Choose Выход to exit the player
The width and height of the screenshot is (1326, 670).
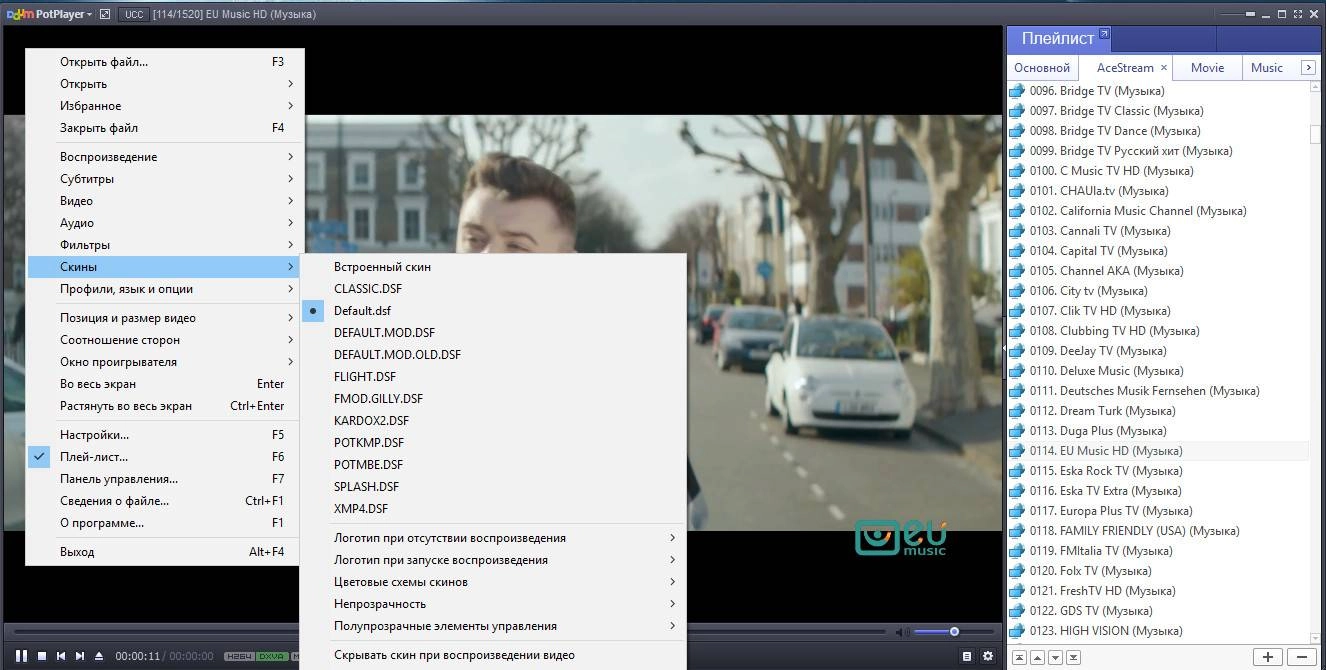pos(163,552)
